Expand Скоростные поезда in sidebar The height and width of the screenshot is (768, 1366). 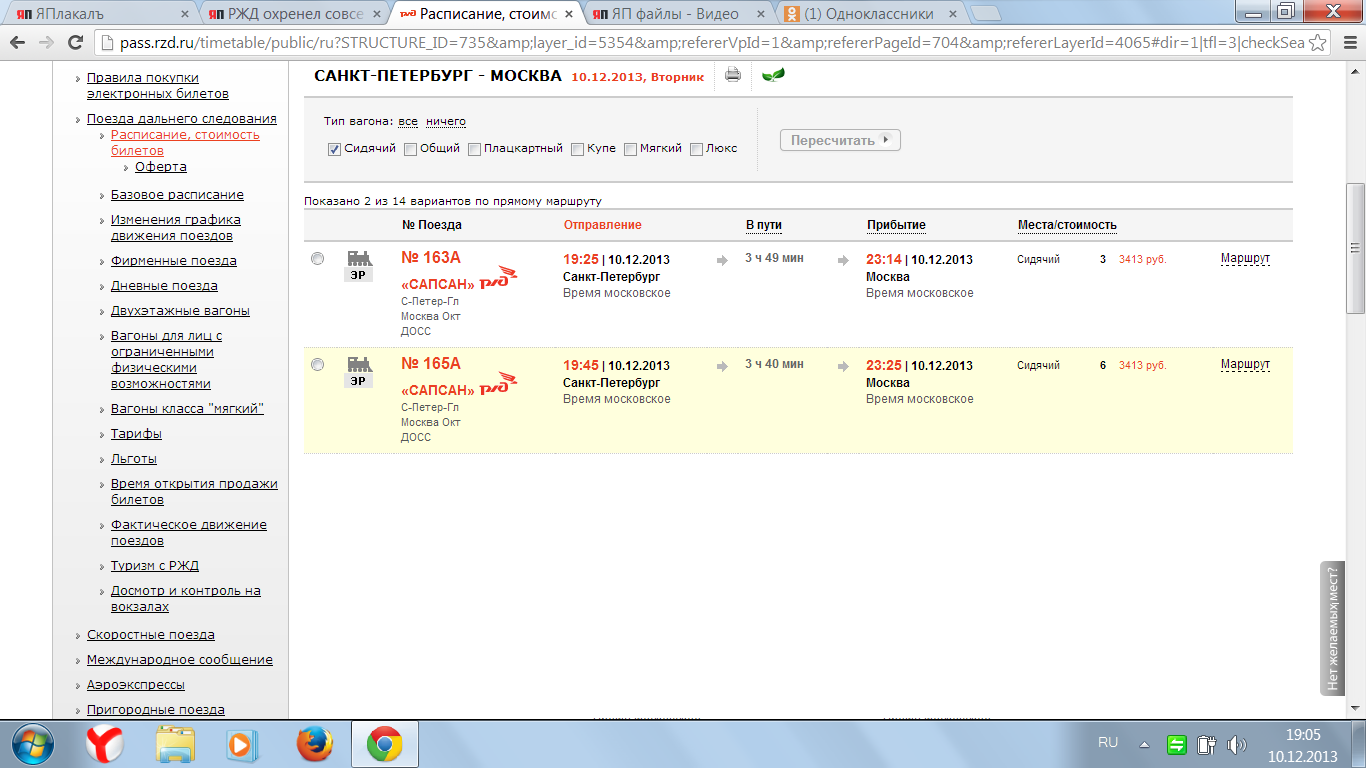(151, 634)
